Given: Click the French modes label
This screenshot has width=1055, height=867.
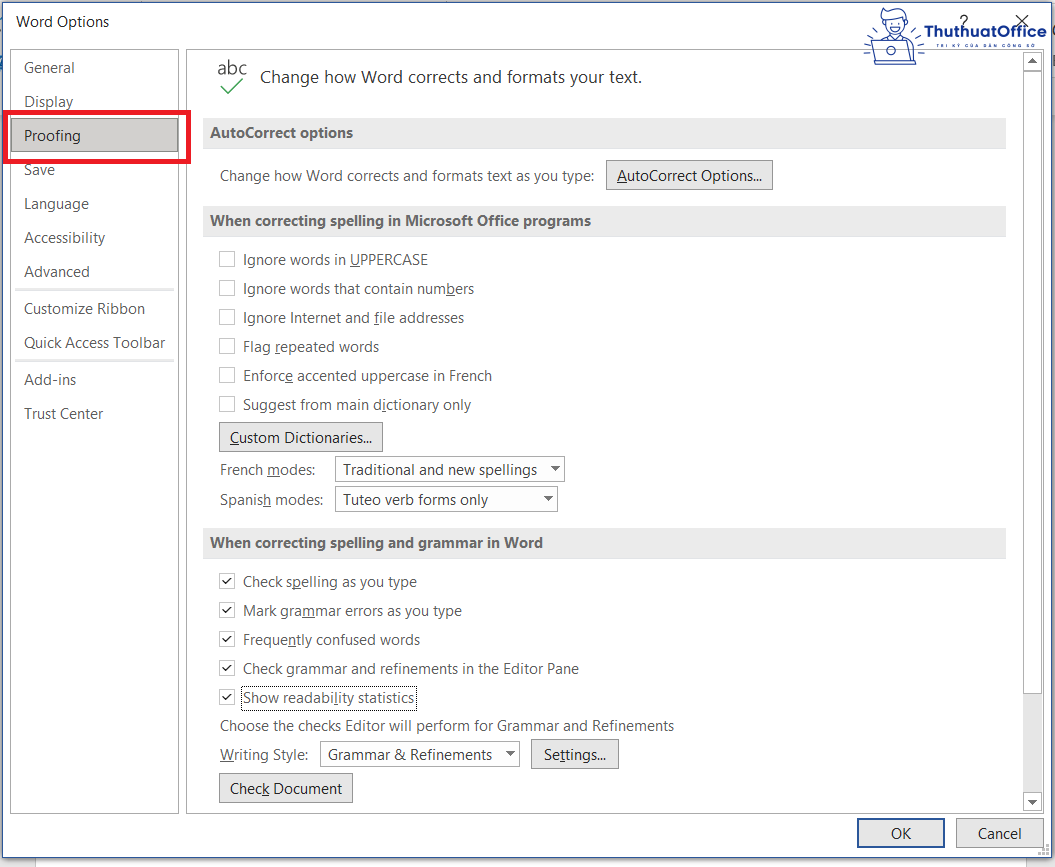Looking at the screenshot, I should [x=268, y=469].
